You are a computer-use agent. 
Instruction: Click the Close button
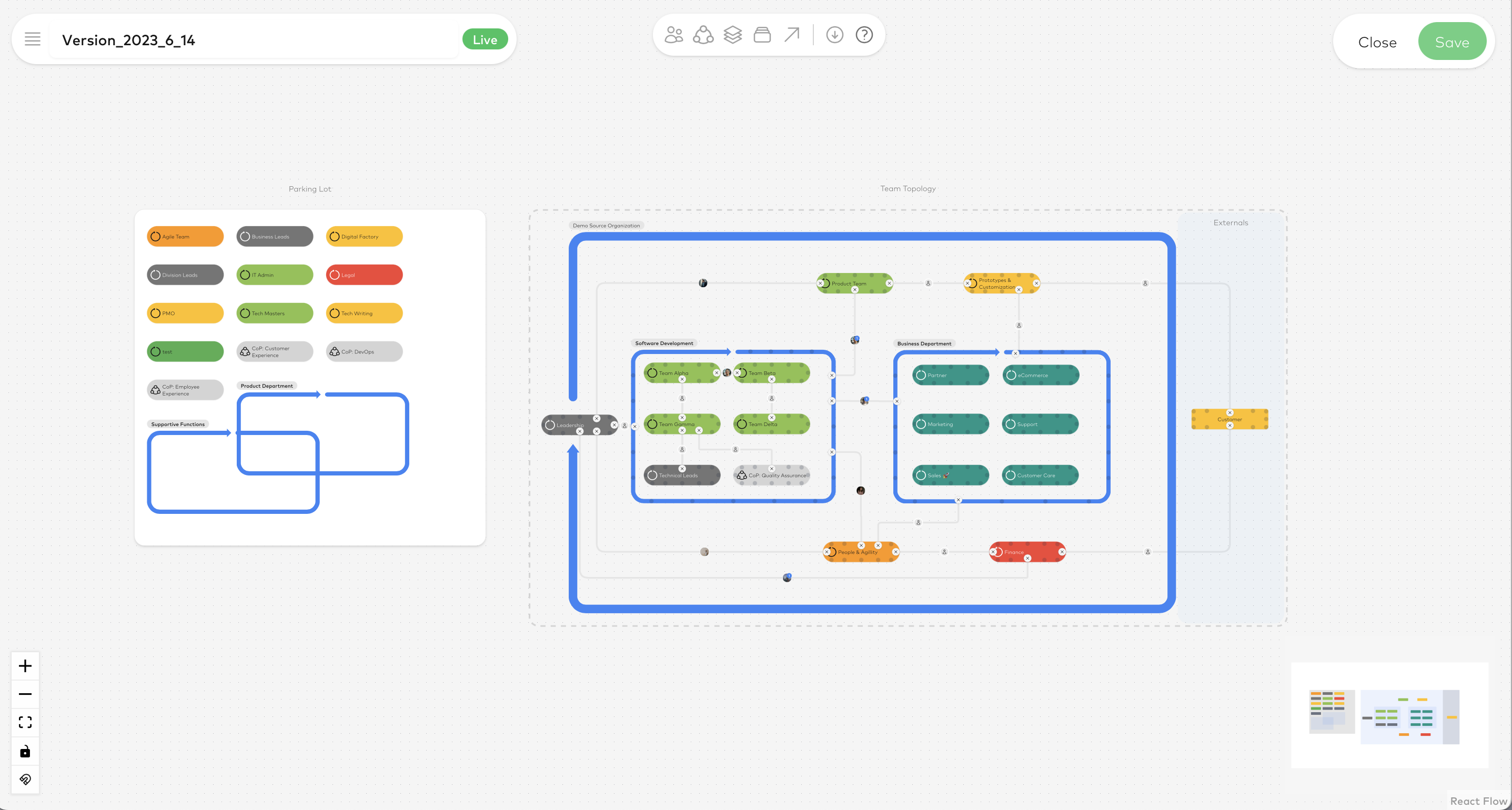1377,42
